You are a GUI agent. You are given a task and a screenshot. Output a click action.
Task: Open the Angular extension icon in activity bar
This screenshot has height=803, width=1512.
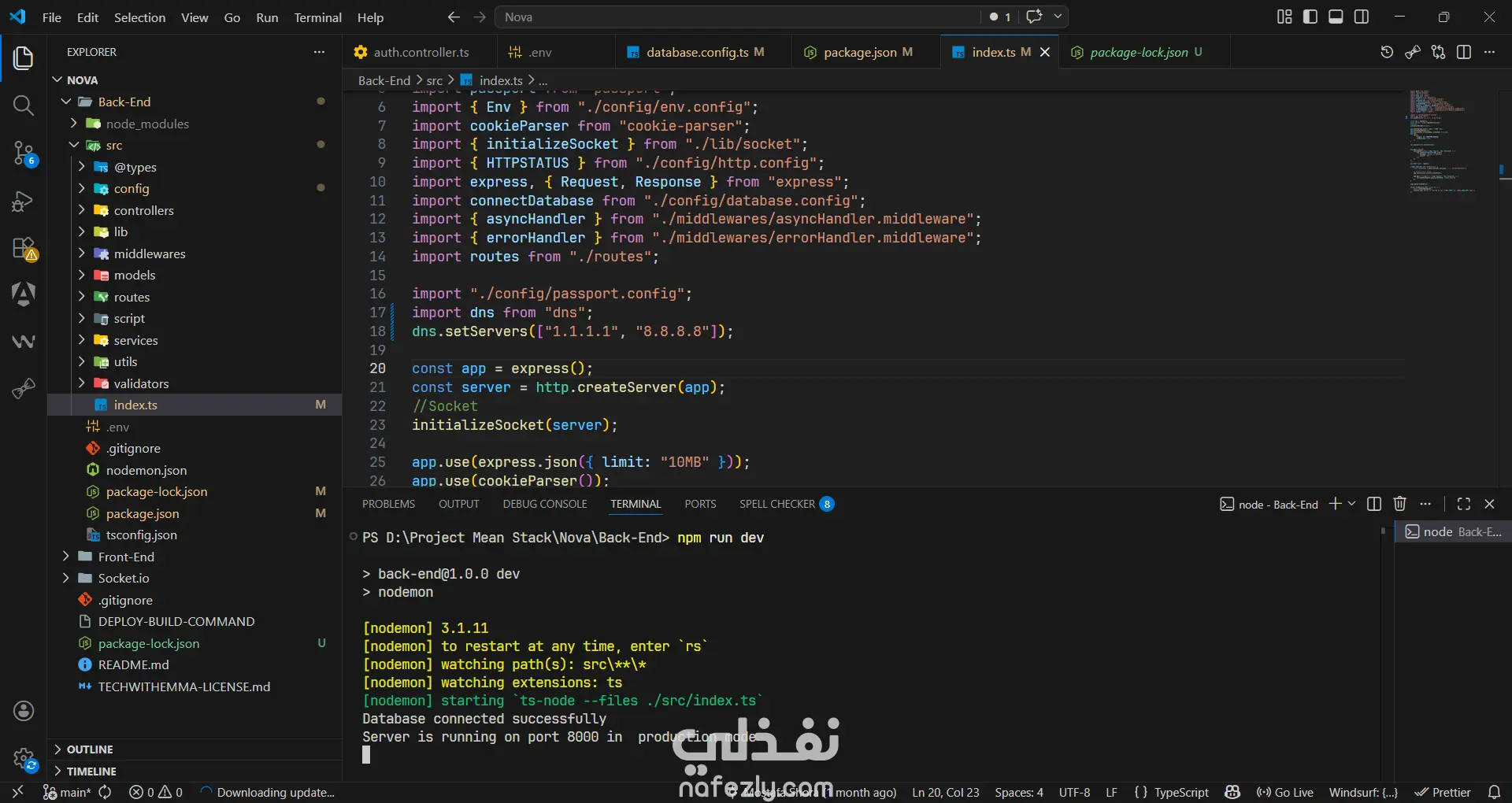click(23, 294)
